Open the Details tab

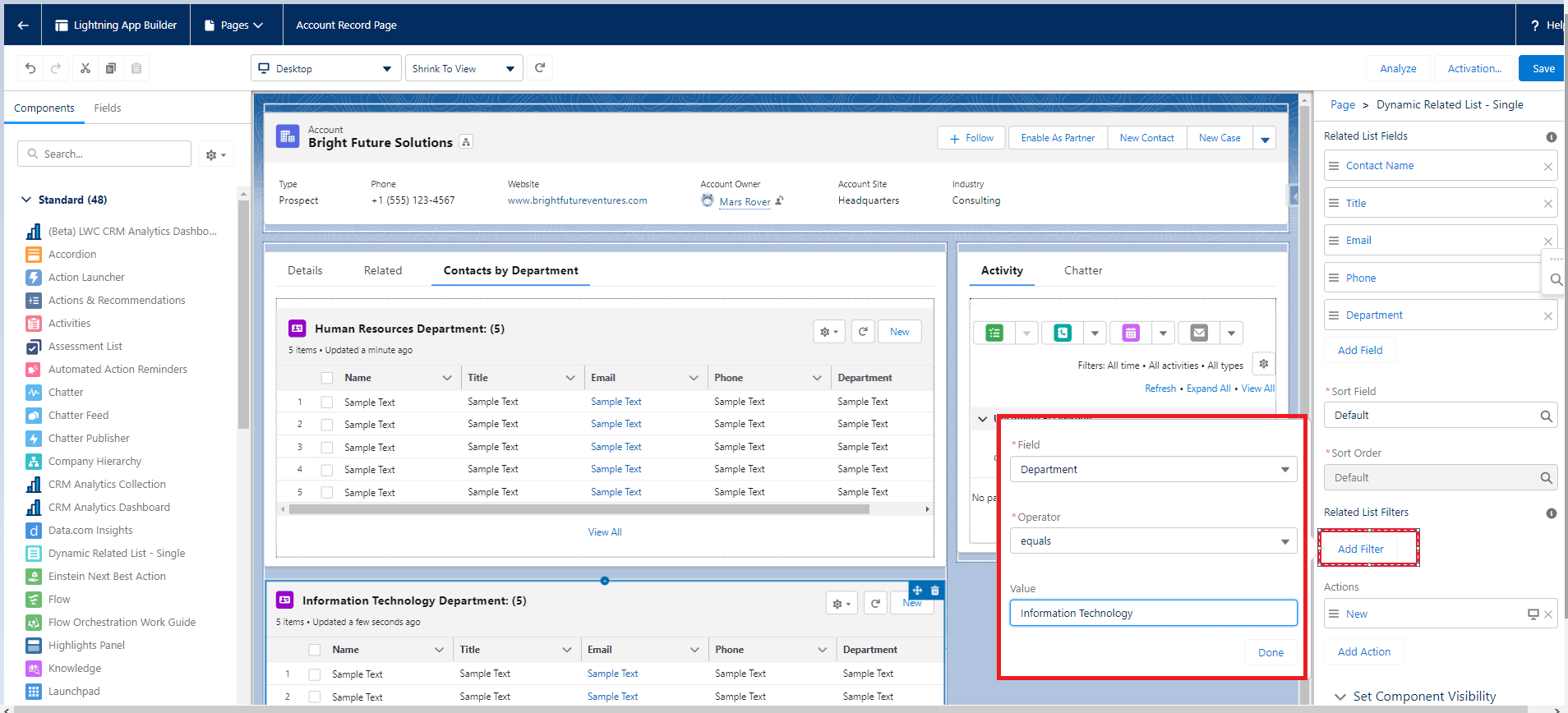(305, 270)
